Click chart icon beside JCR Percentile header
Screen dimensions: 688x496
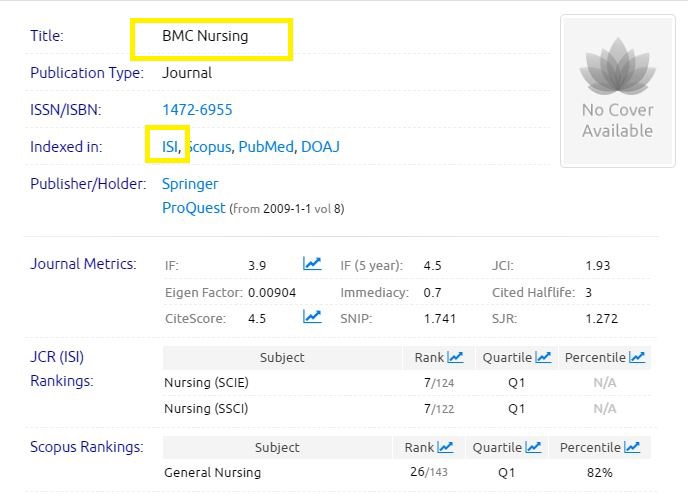tap(637, 357)
